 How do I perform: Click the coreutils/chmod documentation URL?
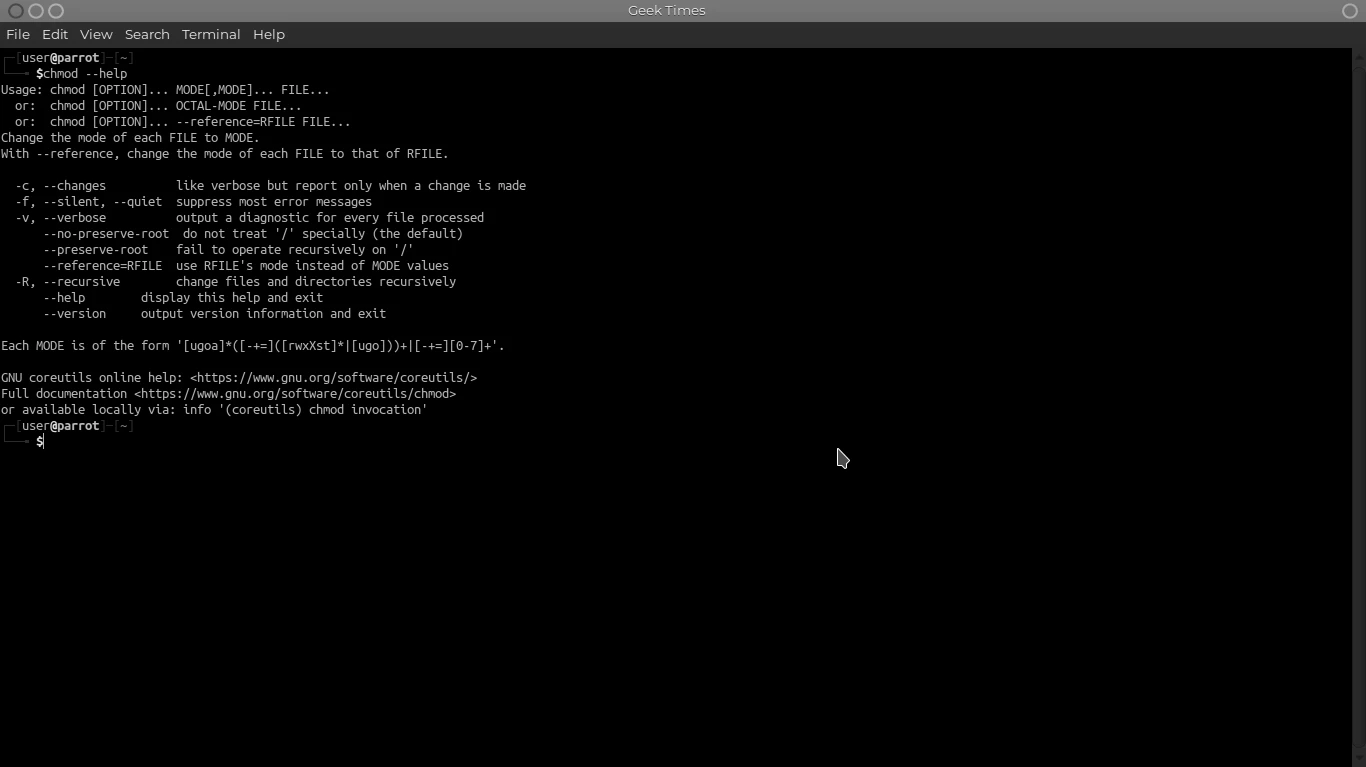(x=295, y=394)
